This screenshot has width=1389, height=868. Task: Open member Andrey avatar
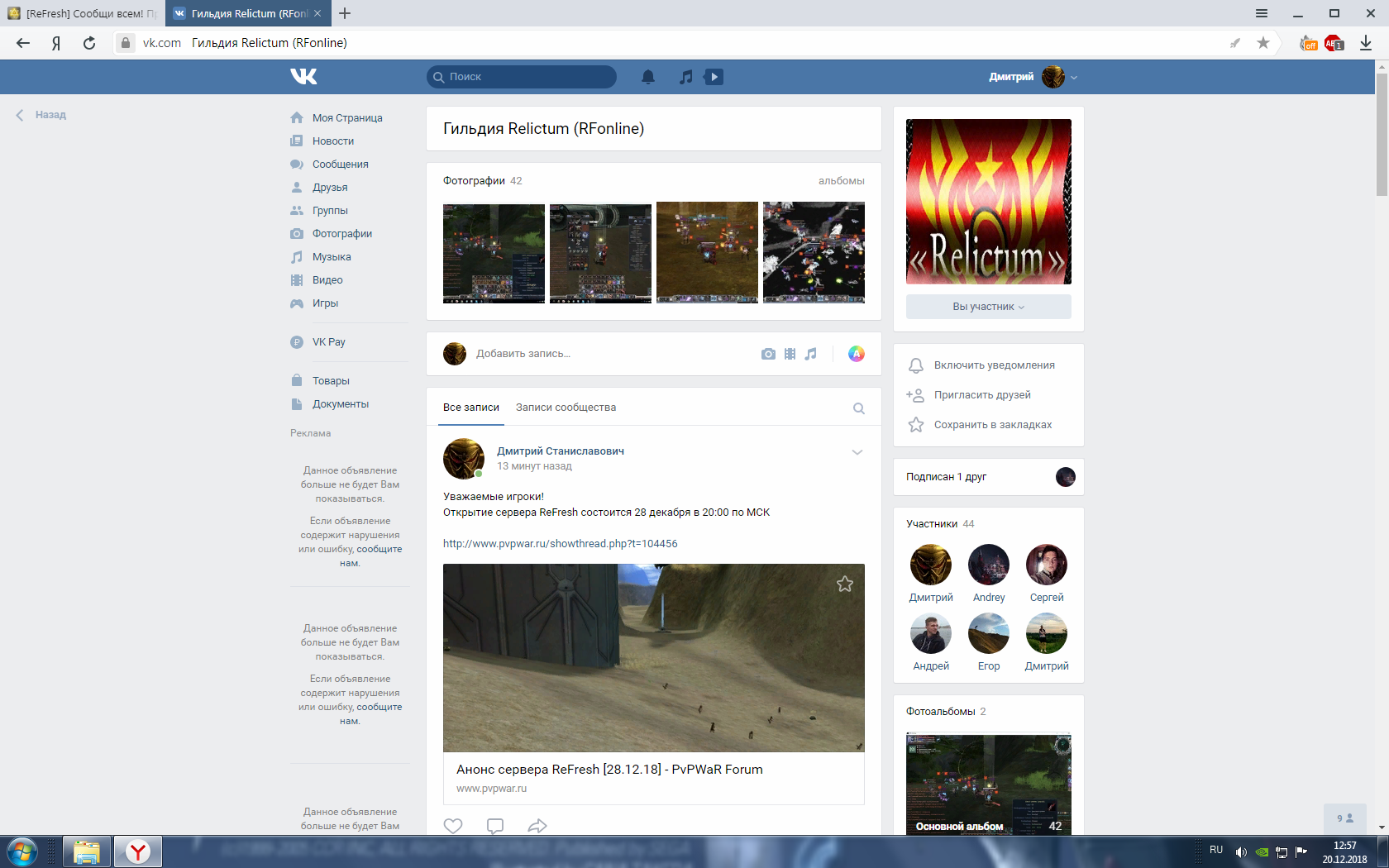click(989, 565)
